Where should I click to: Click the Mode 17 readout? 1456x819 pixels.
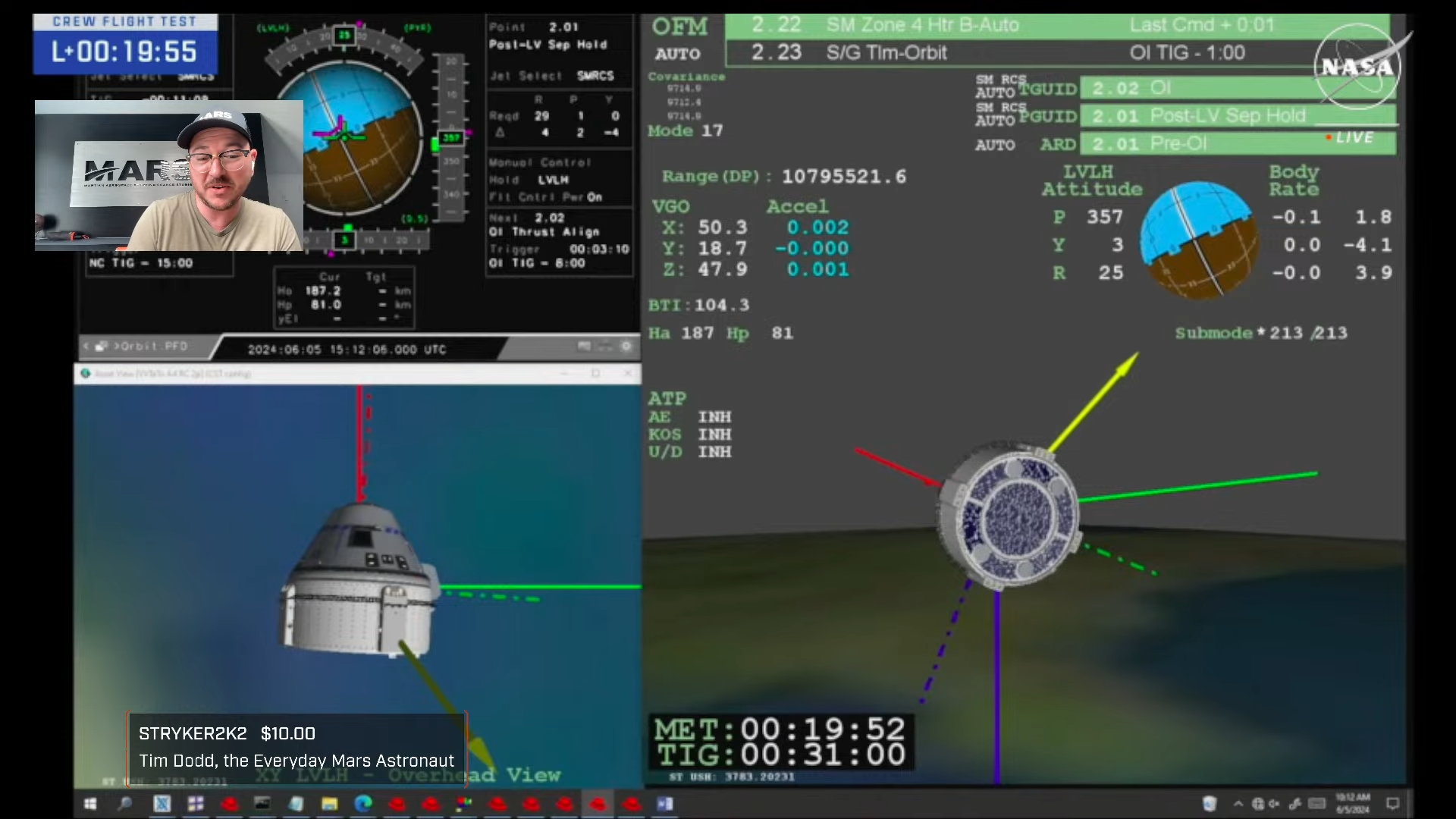coord(686,130)
